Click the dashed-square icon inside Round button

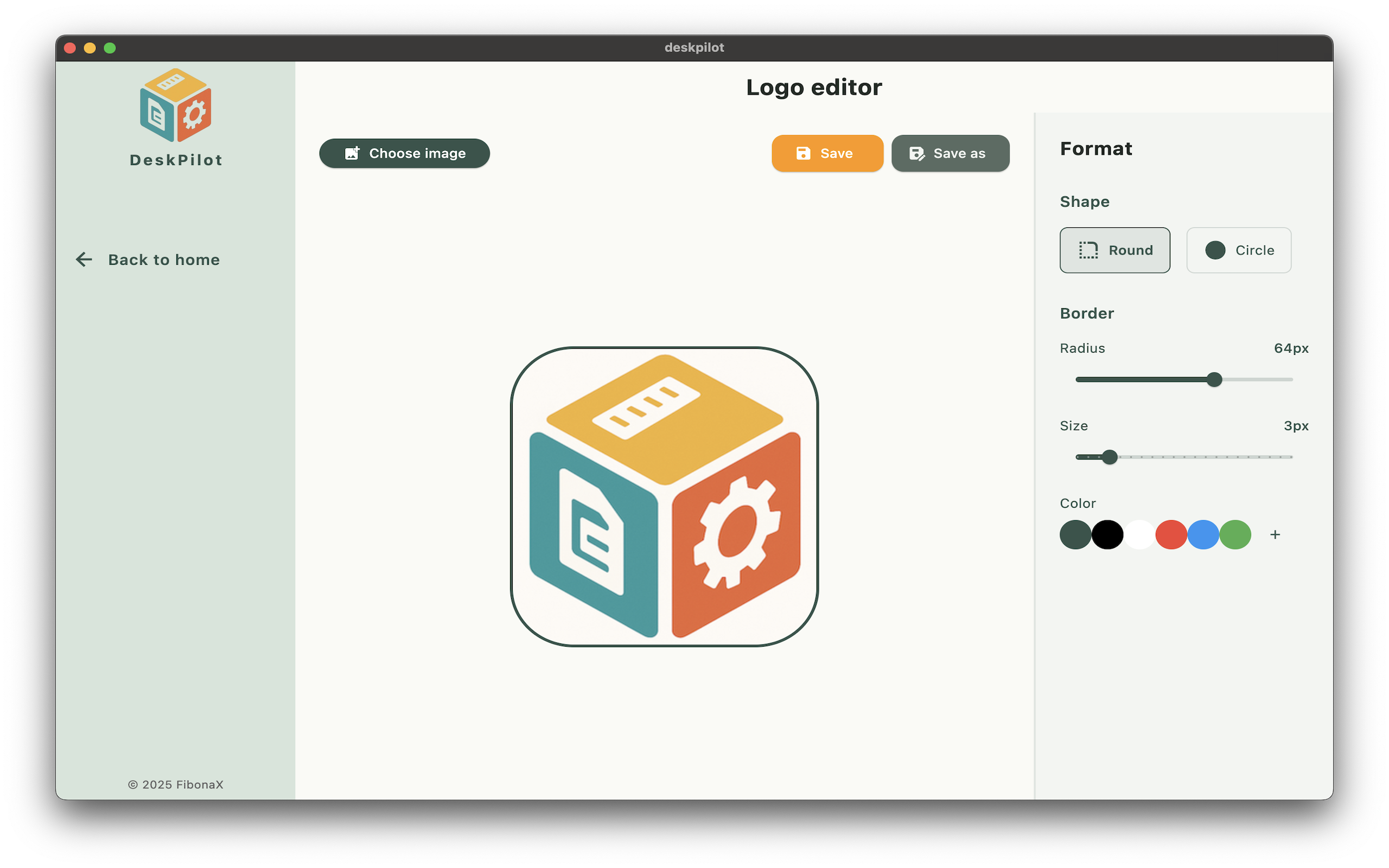(1089, 250)
